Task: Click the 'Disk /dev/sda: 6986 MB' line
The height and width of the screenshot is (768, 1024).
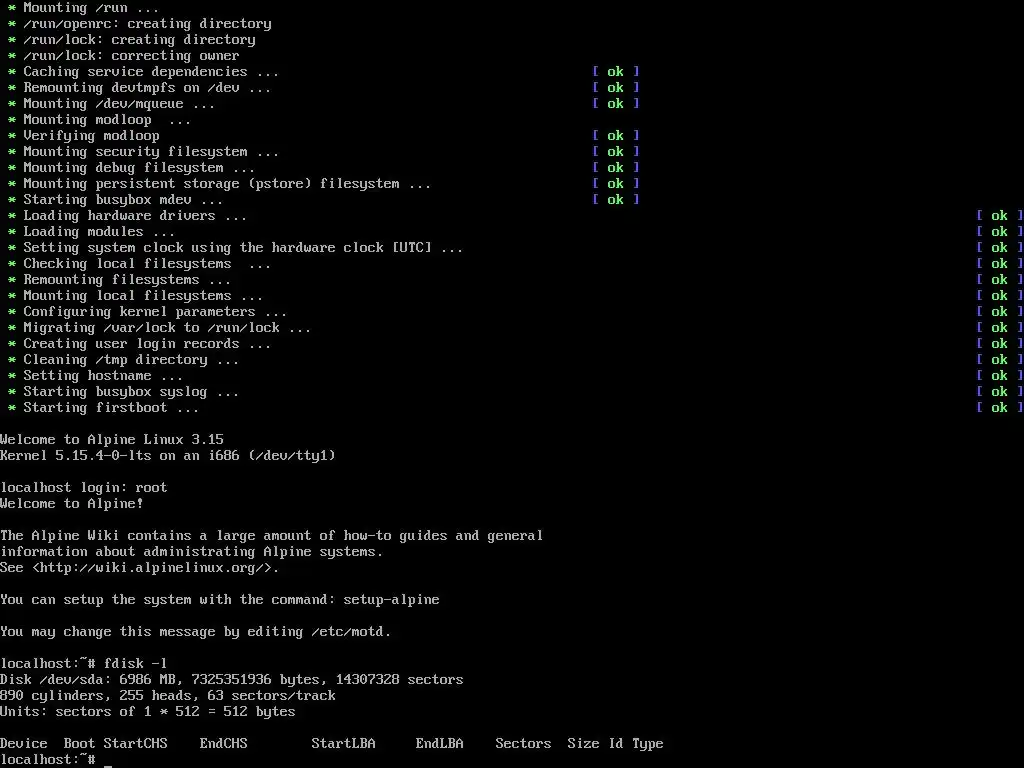Action: click(232, 680)
